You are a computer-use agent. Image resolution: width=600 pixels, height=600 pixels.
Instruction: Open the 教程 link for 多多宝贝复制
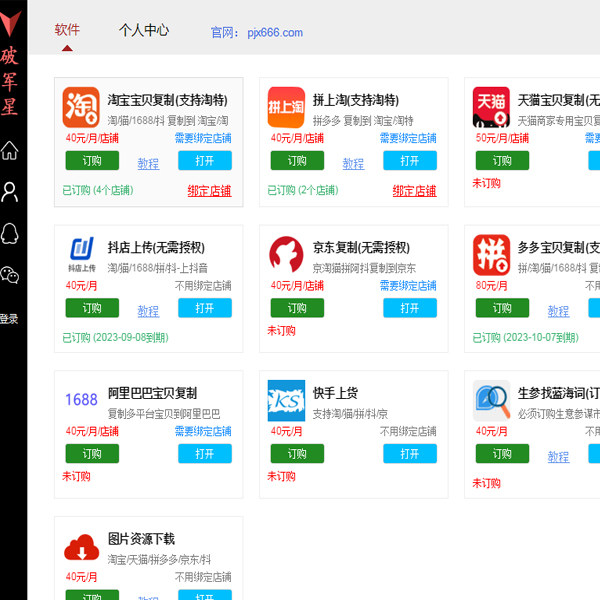558,311
